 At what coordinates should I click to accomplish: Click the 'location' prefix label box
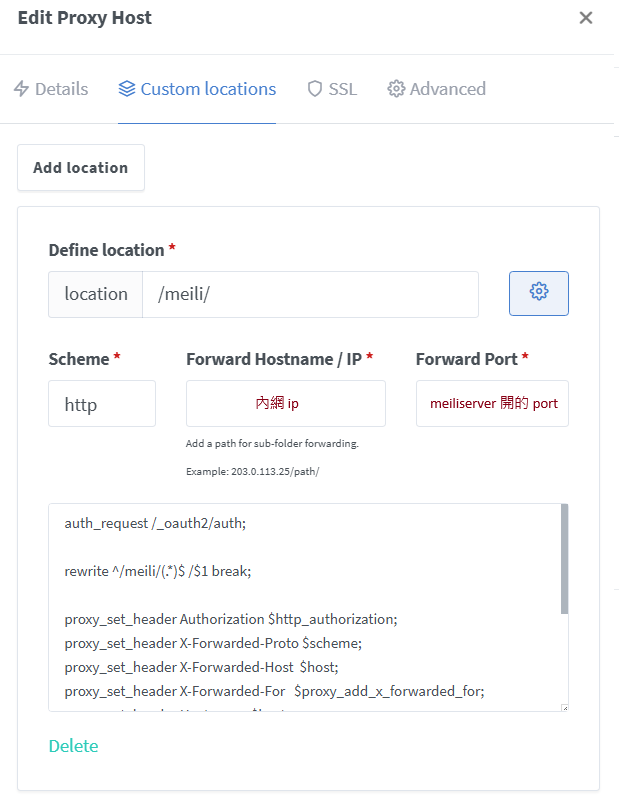pyautogui.click(x=96, y=294)
